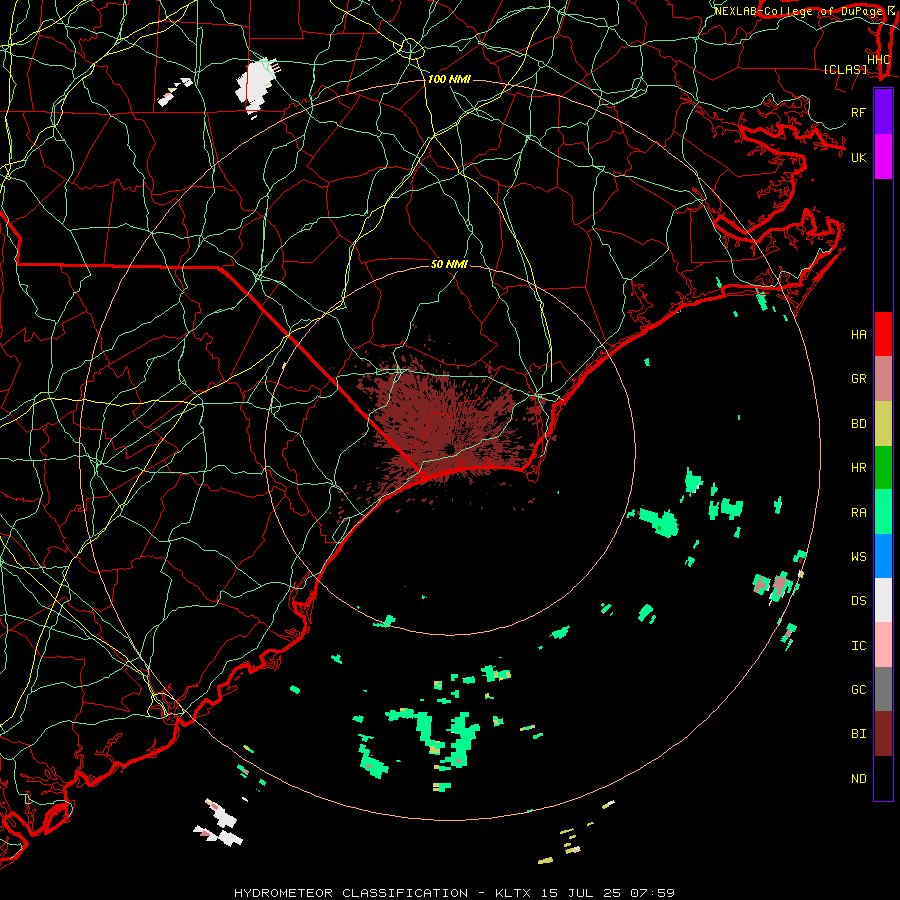Select the light pink IC swatch

point(883,645)
